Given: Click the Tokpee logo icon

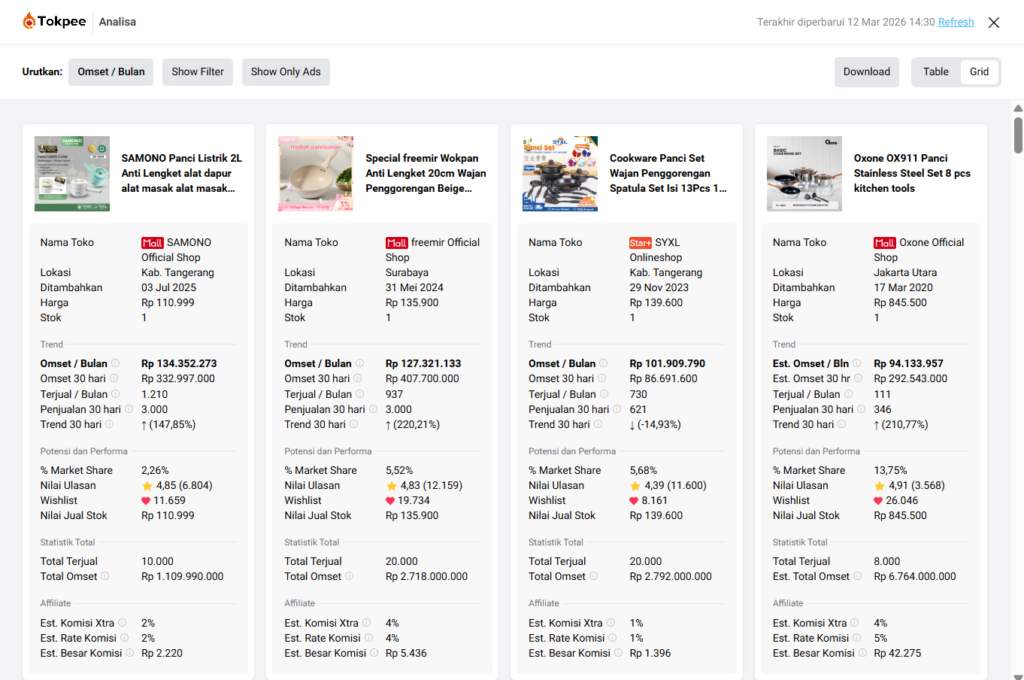Looking at the screenshot, I should point(30,22).
